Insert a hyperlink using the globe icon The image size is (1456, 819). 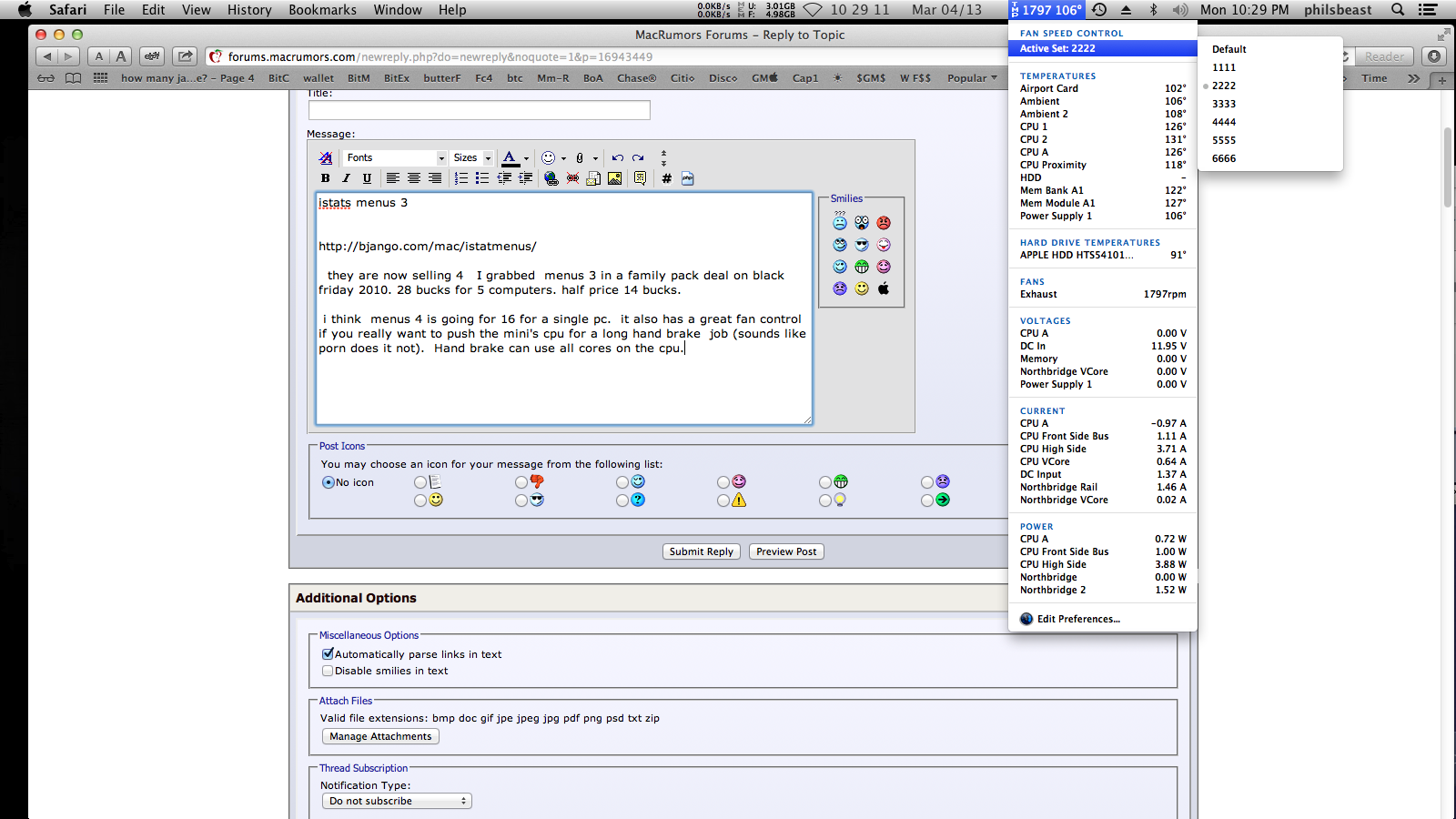[x=551, y=178]
